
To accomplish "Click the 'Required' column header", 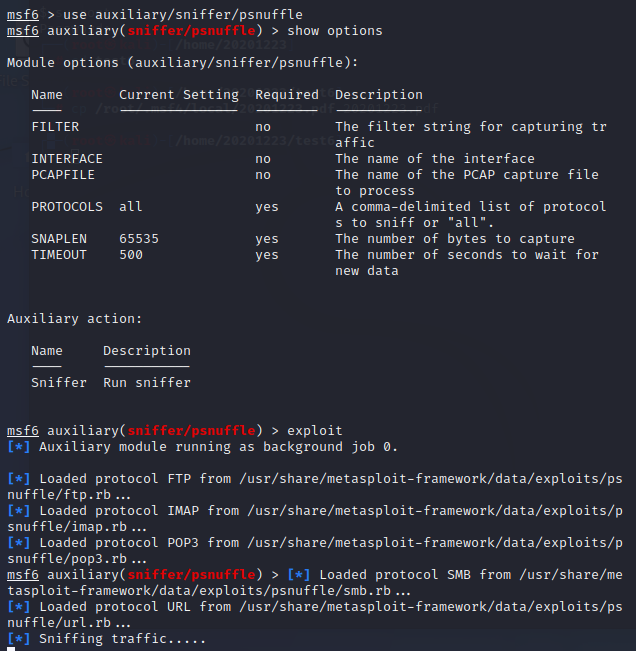I will coord(287,95).
